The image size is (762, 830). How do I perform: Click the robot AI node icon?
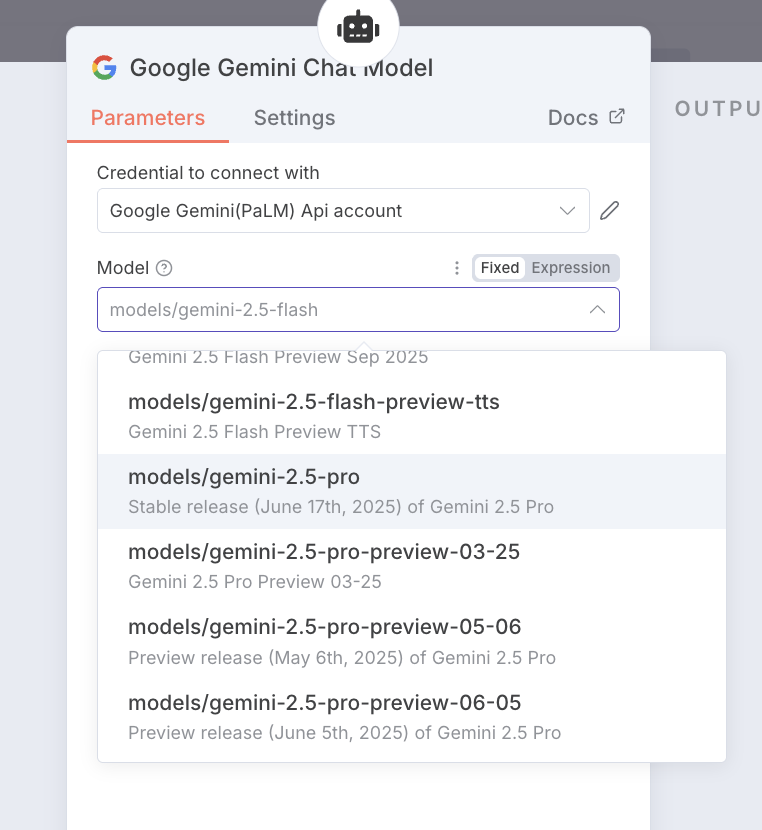(357, 29)
